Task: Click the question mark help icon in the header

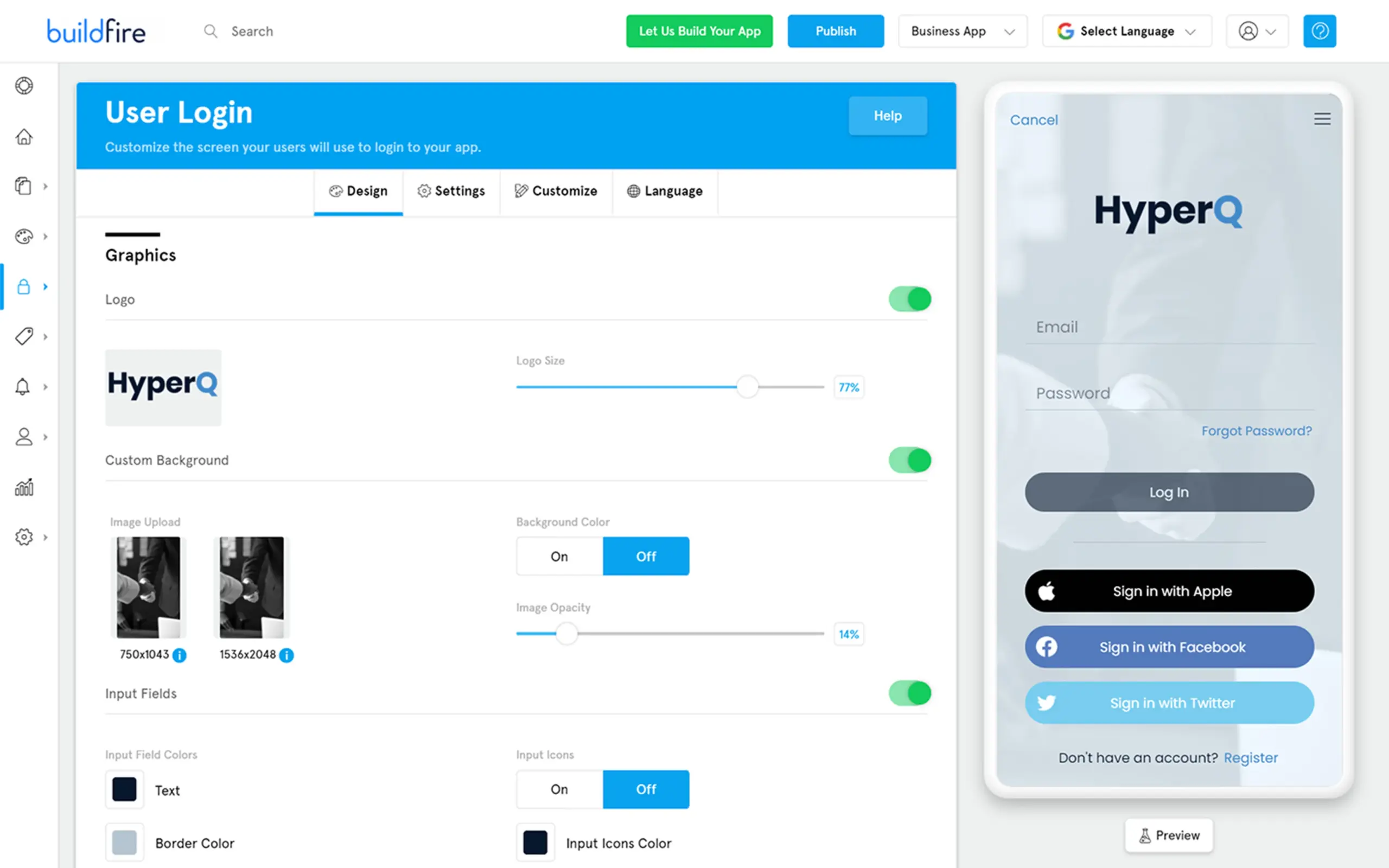Action: pos(1319,31)
